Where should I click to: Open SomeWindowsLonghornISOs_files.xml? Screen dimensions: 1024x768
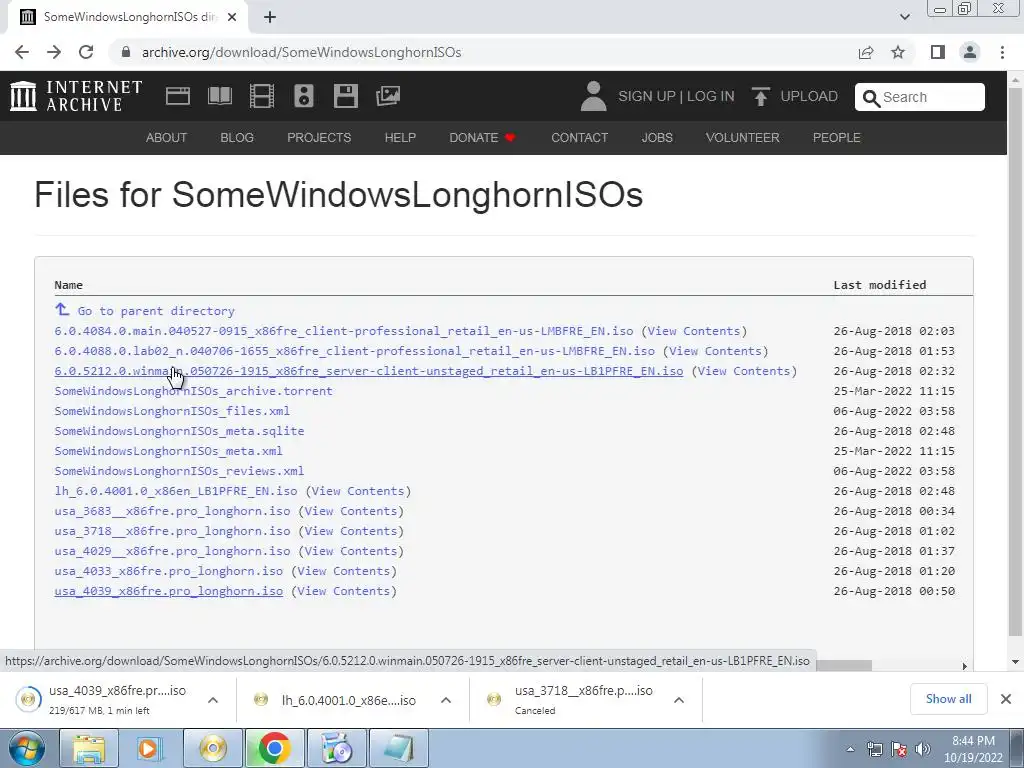pos(172,411)
